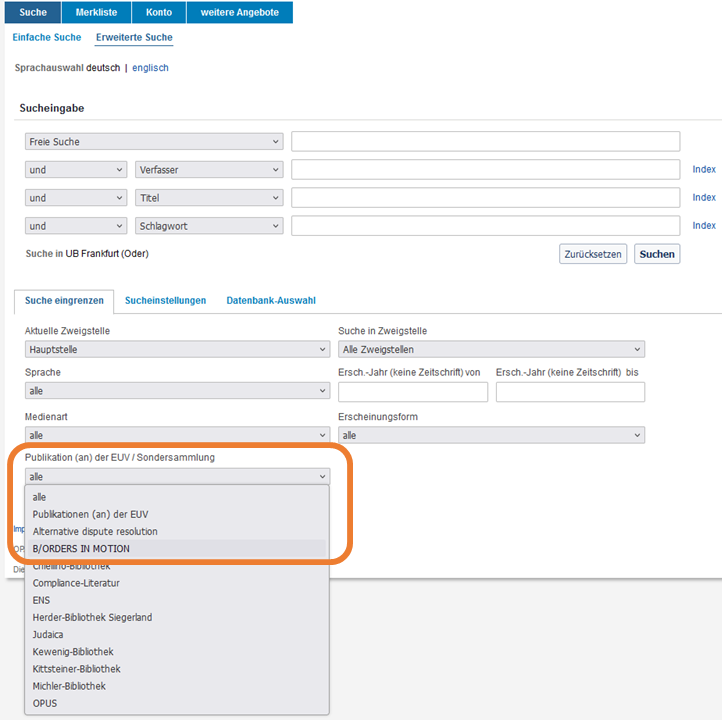Open the Verfasser field type dropdown

point(209,169)
